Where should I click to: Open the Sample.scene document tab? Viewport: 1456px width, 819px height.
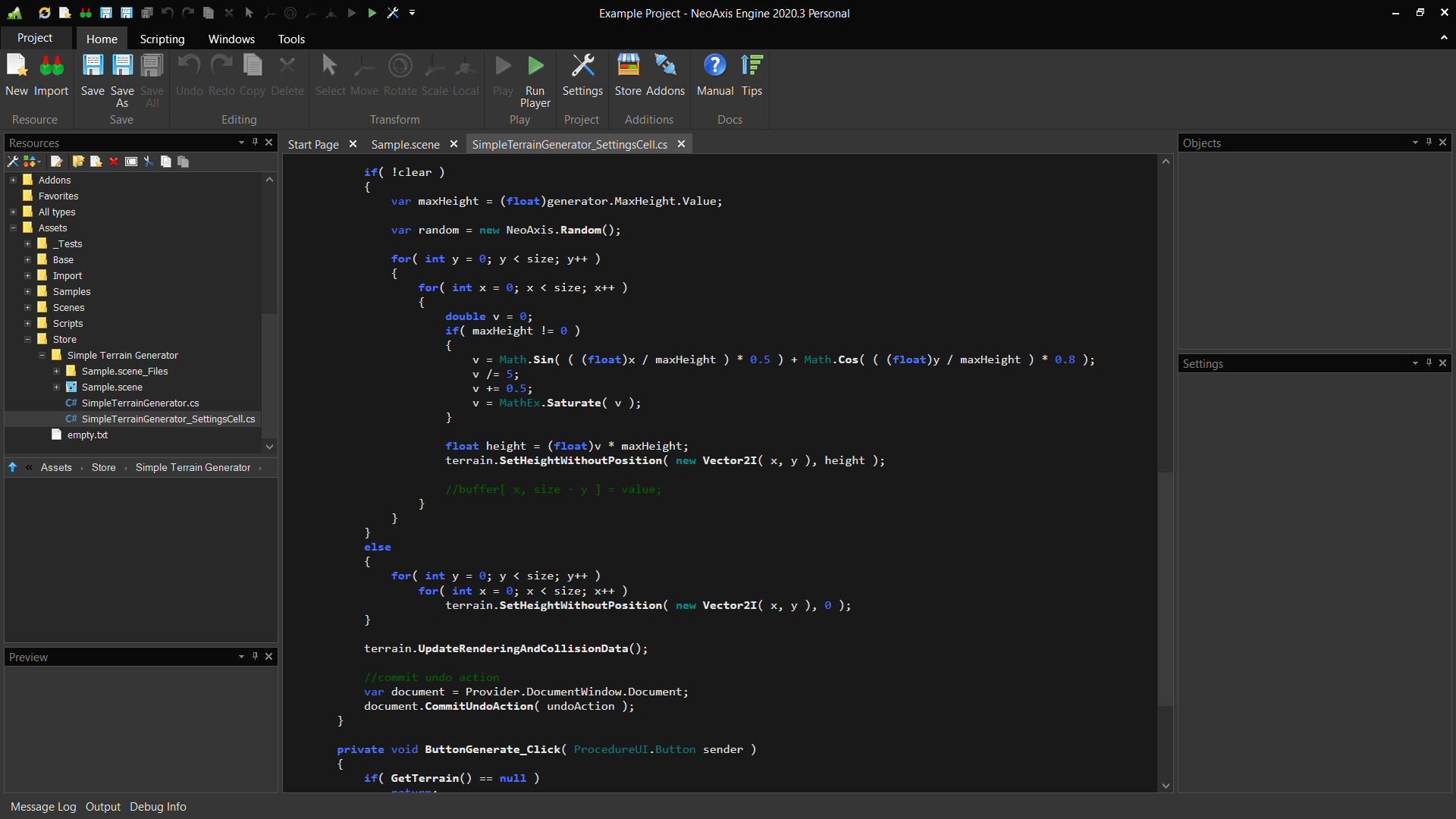coord(405,144)
